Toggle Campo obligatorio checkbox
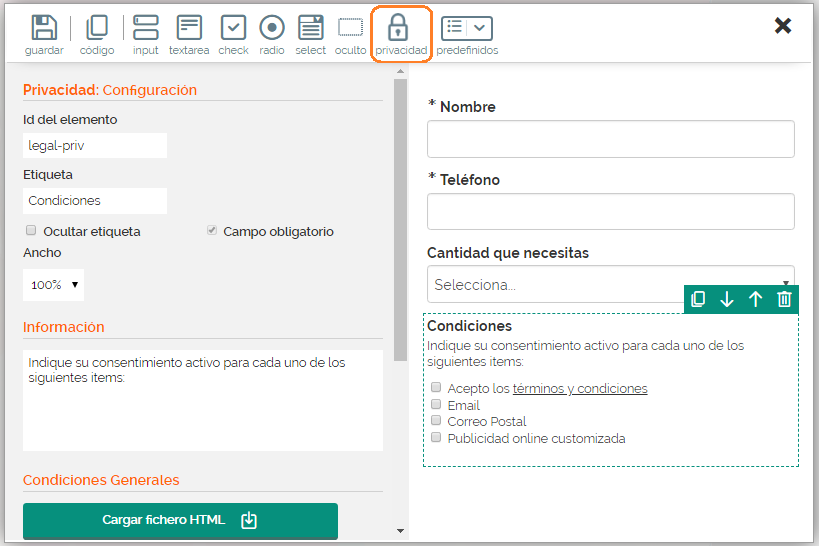Screen dimensions: 819x546 (212, 230)
